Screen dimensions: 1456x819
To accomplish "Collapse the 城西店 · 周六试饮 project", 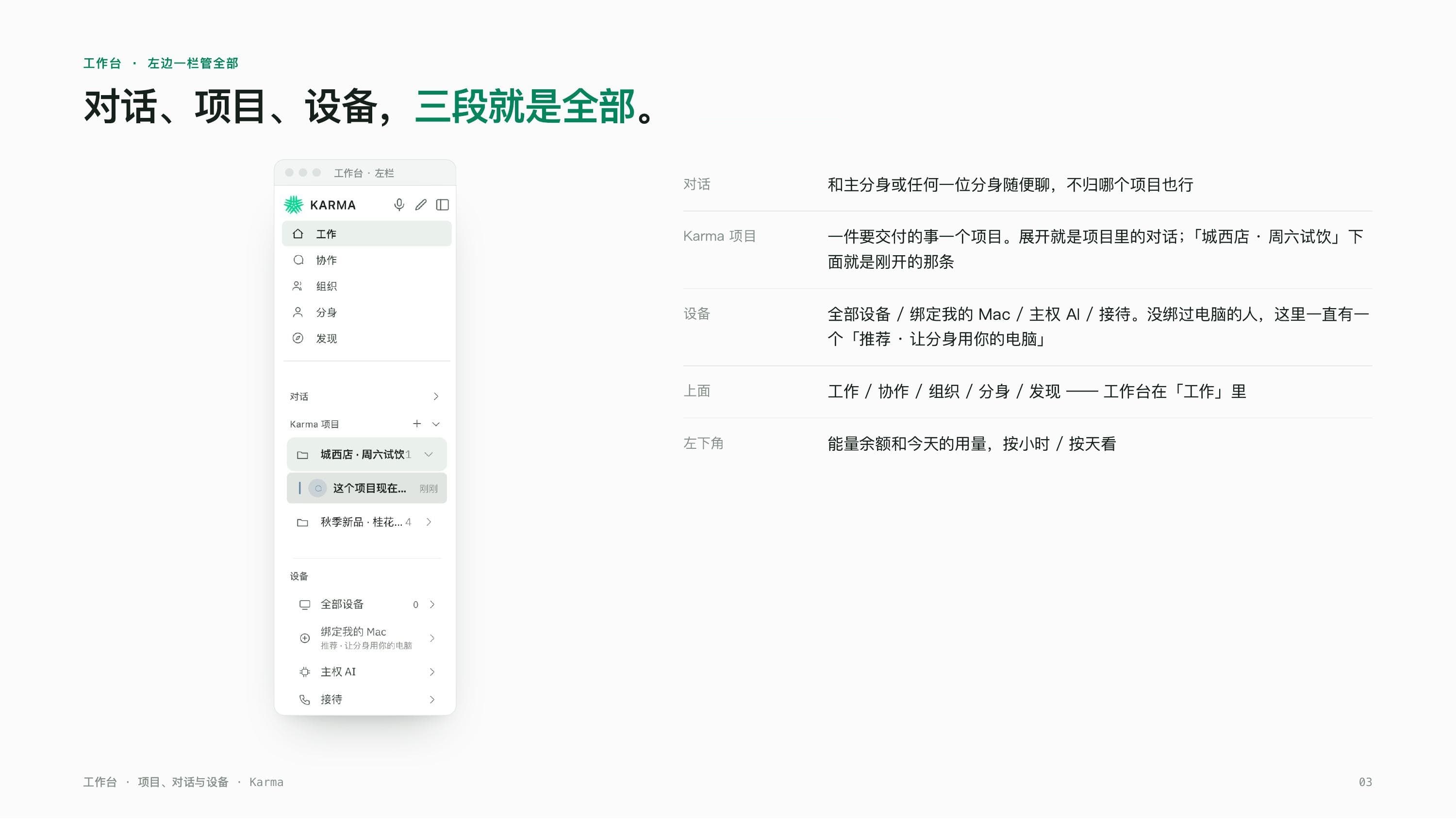I will [x=429, y=454].
